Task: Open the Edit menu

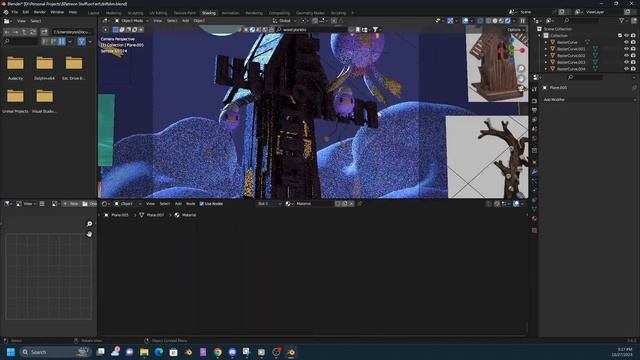Action: (x=26, y=12)
